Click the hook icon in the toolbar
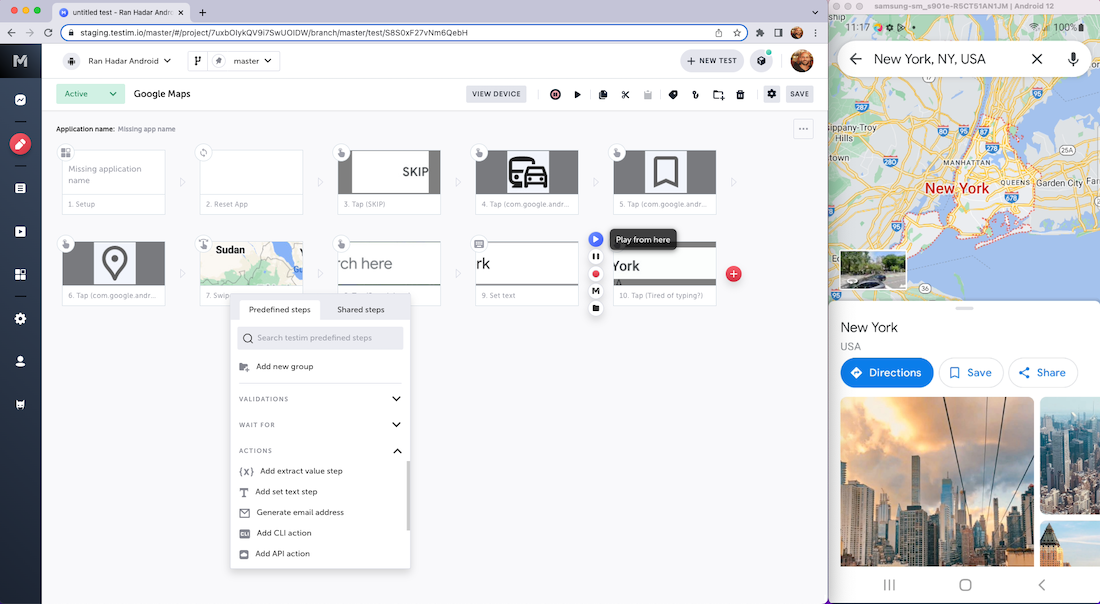The image size is (1100, 604). [x=695, y=94]
